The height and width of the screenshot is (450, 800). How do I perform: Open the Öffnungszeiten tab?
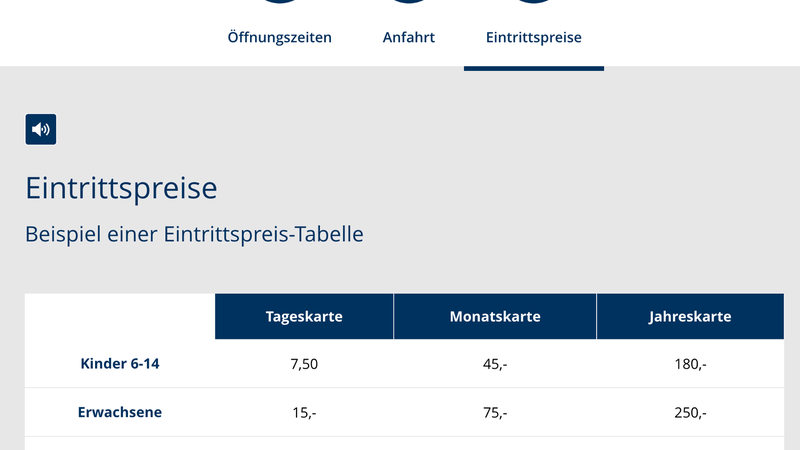(280, 37)
